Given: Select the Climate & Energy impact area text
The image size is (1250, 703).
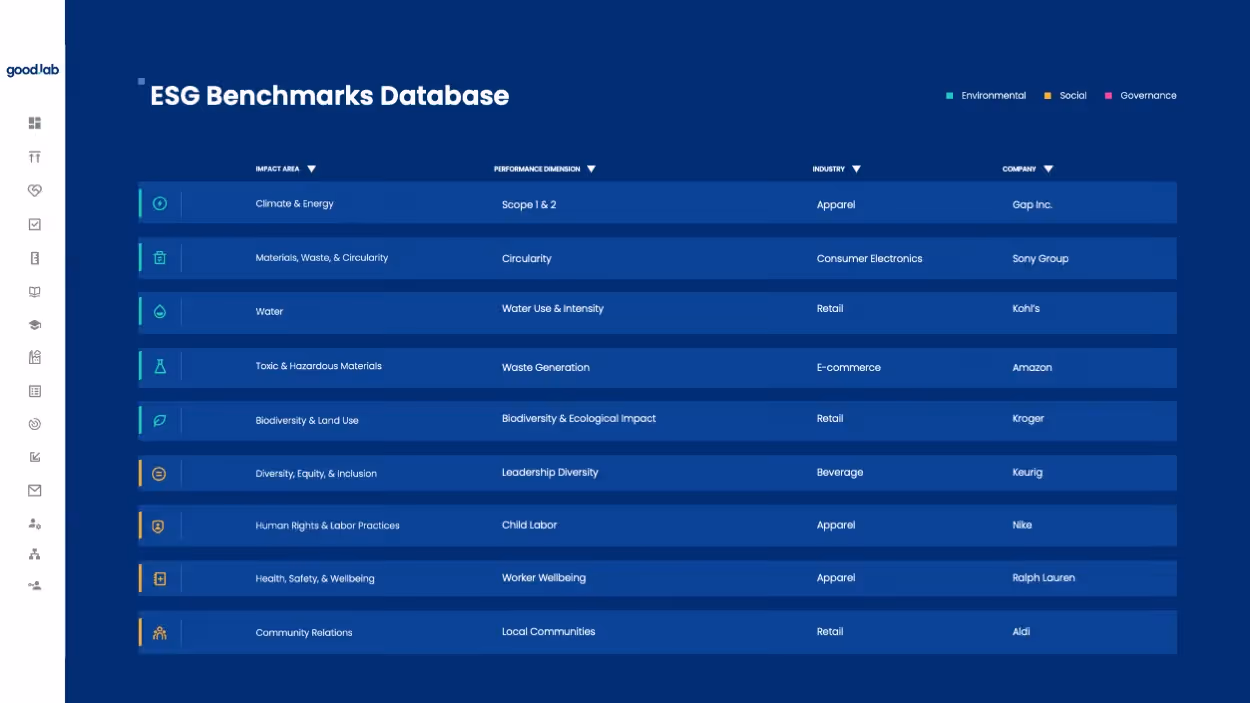Looking at the screenshot, I should coord(295,204).
